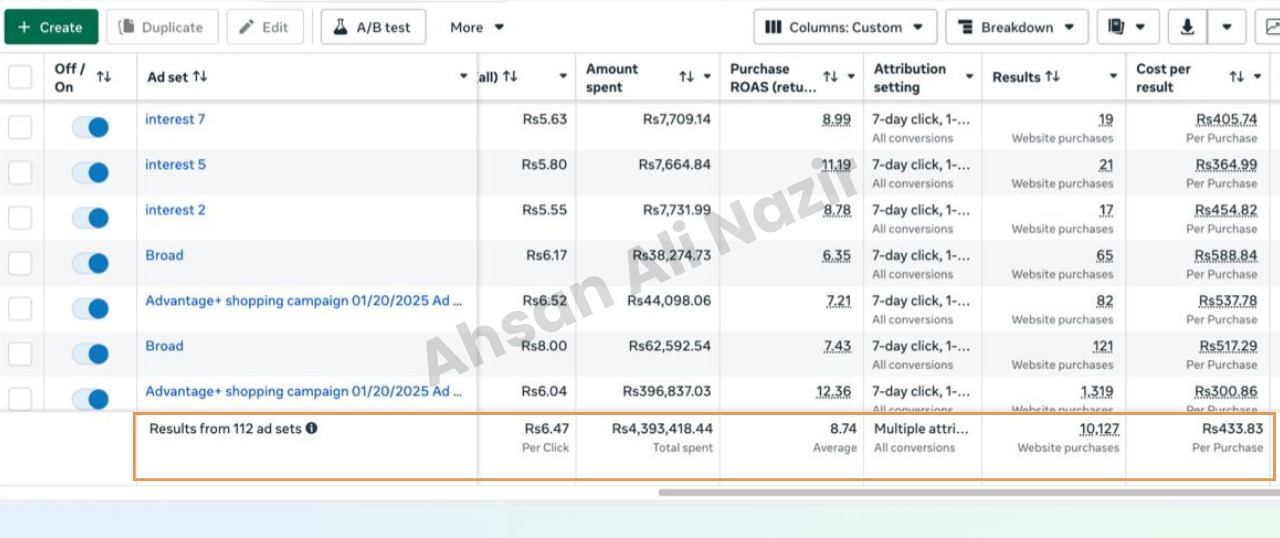The width and height of the screenshot is (1280, 538).
Task: Open the Breakdown dropdown
Action: 1017,27
